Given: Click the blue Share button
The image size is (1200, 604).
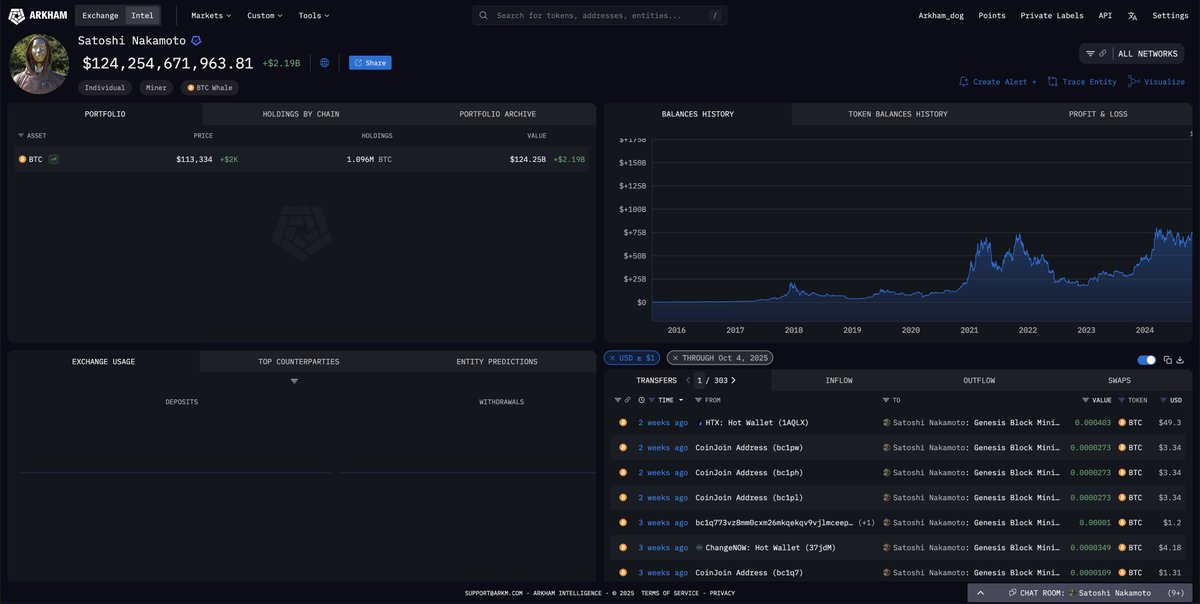Looking at the screenshot, I should tap(370, 63).
